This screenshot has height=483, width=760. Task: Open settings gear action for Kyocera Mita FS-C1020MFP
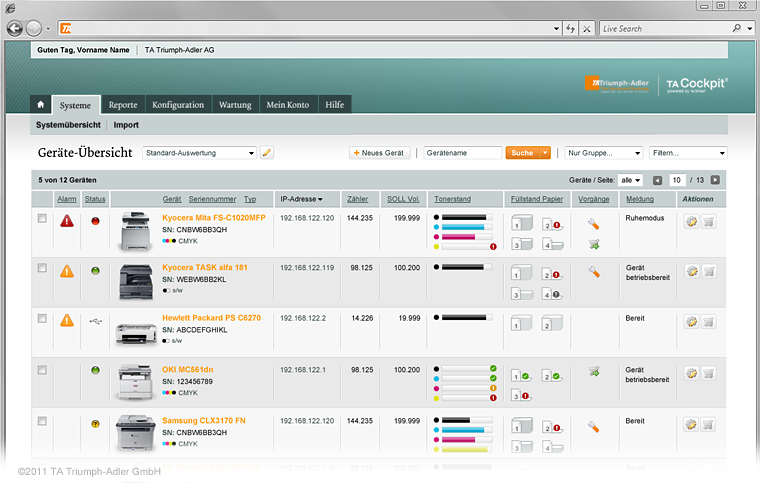pyautogui.click(x=692, y=221)
